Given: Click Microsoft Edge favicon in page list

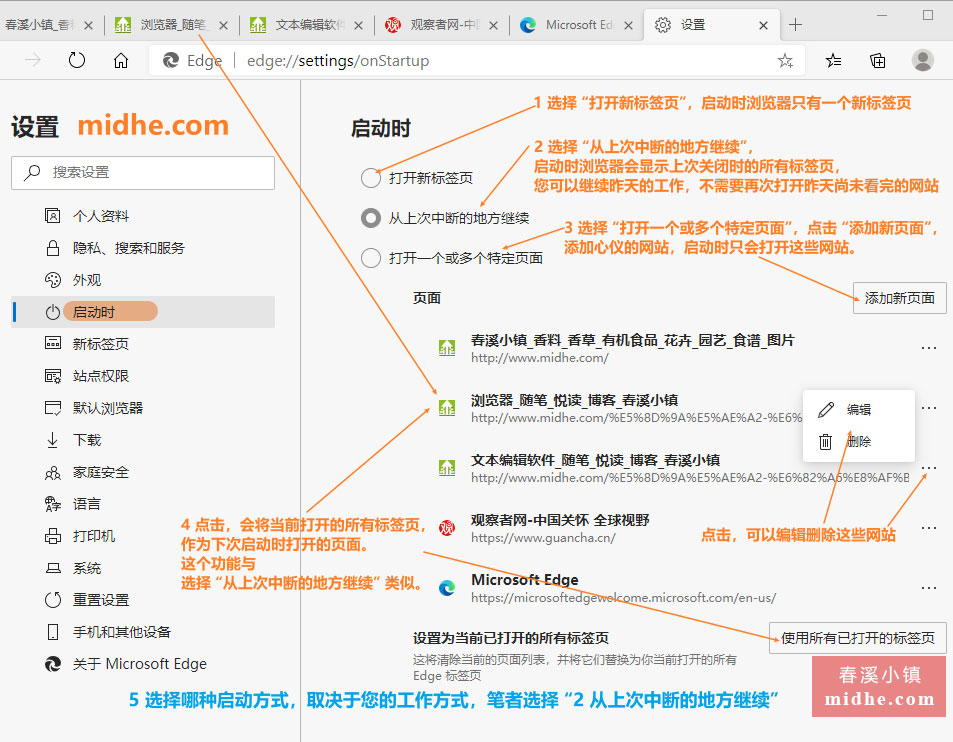Looking at the screenshot, I should (447, 588).
